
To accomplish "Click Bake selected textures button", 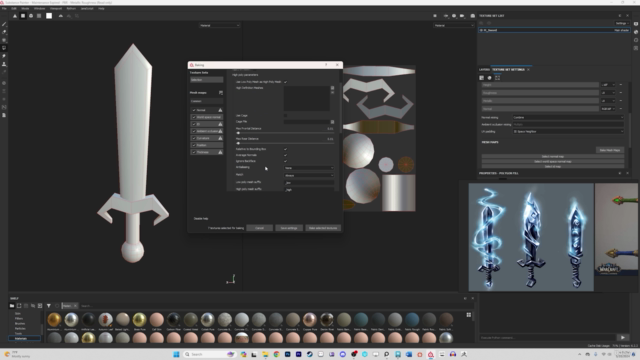I will pyautogui.click(x=323, y=228).
